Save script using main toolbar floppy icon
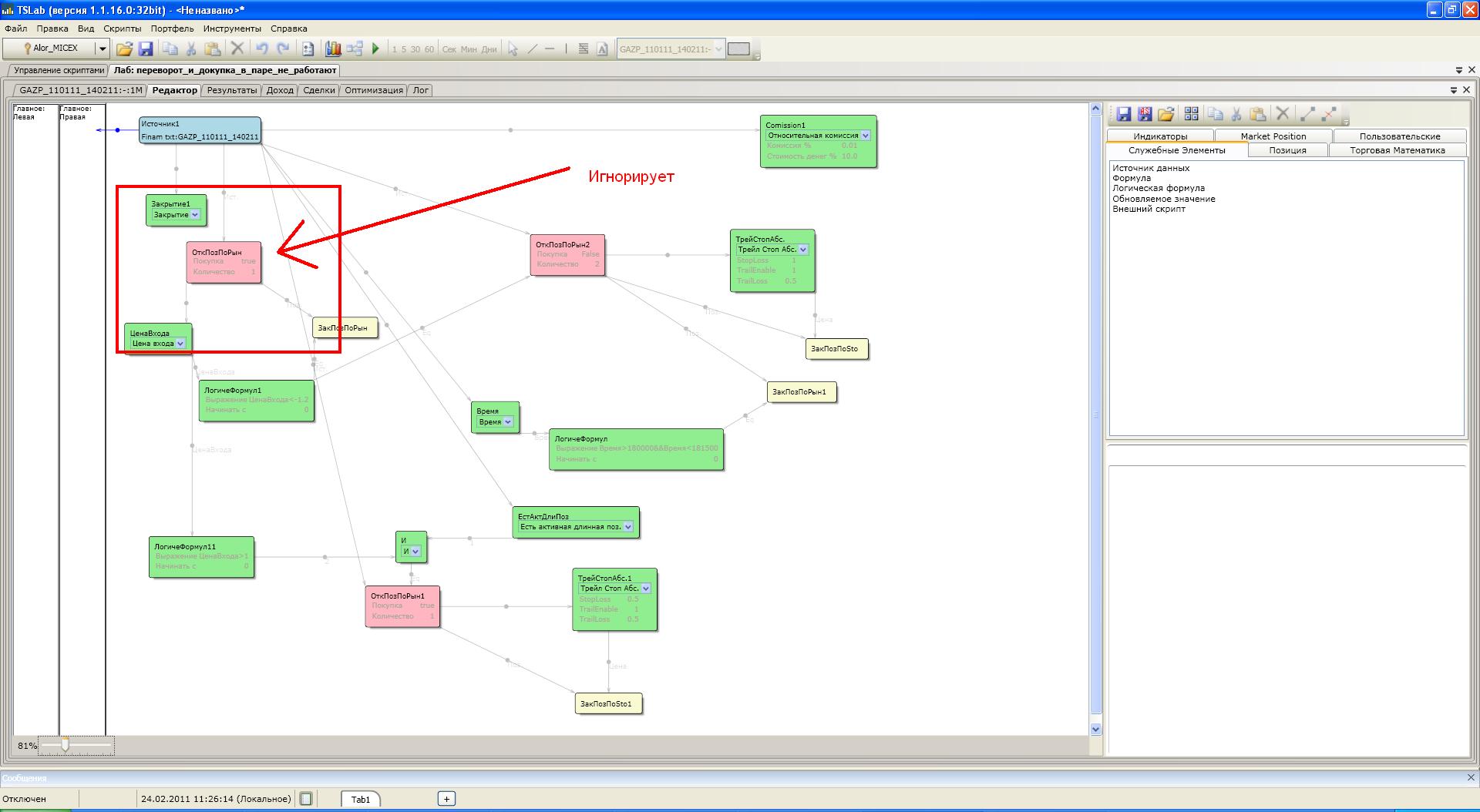Image resolution: width=1480 pixels, height=812 pixels. click(146, 49)
